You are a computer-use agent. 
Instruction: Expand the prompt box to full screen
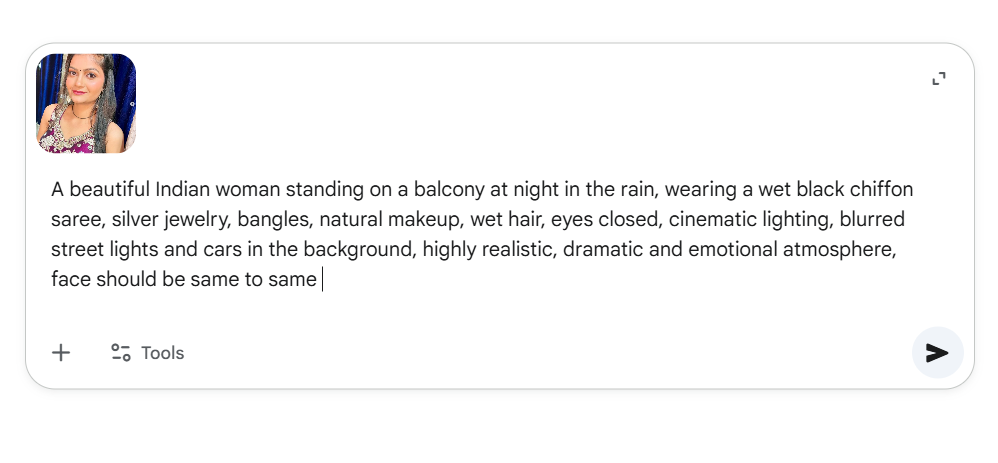pos(938,79)
